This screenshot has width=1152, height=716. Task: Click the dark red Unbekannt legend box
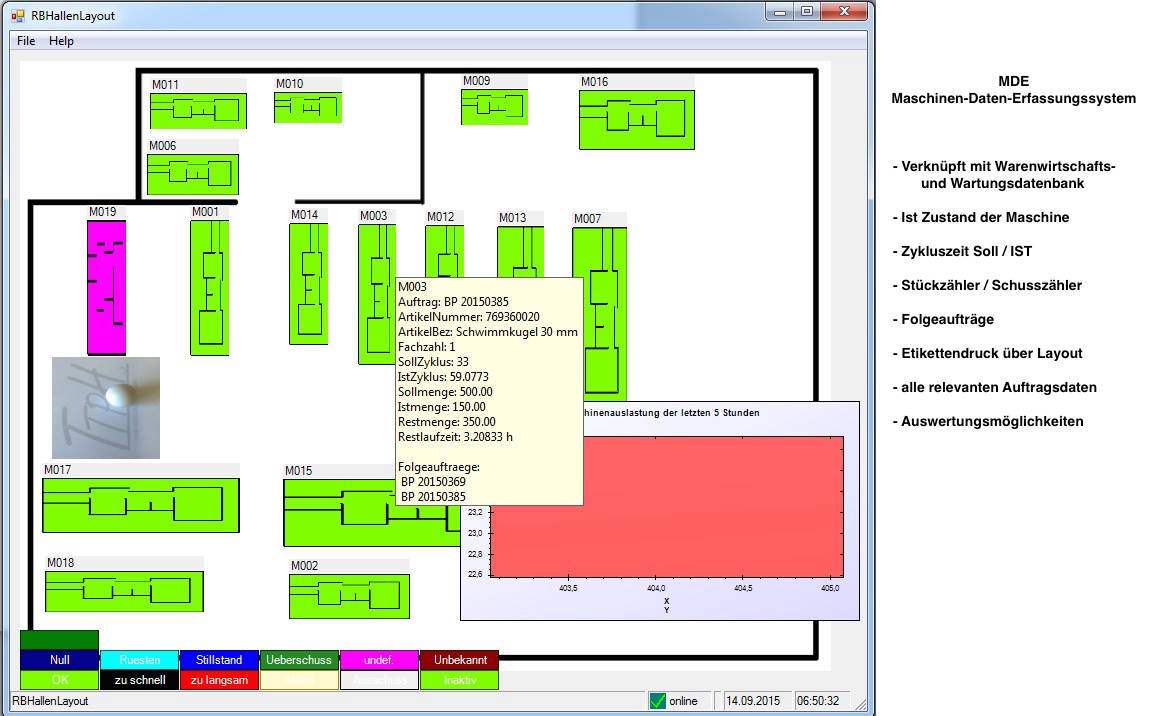(x=460, y=659)
